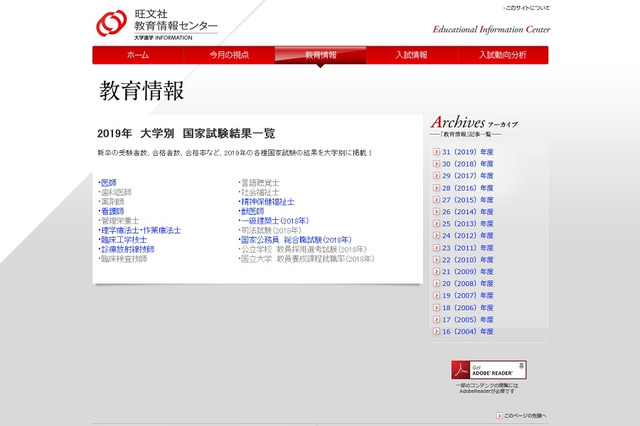This screenshot has height=426, width=640.
Task: Open the 17 (2005) 年度 archive link
Action: (x=468, y=319)
